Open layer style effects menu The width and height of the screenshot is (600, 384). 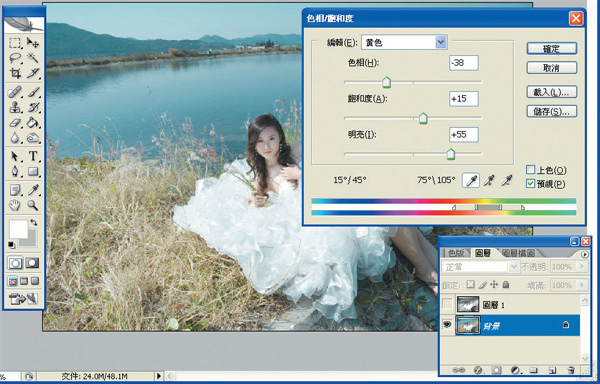[478, 370]
